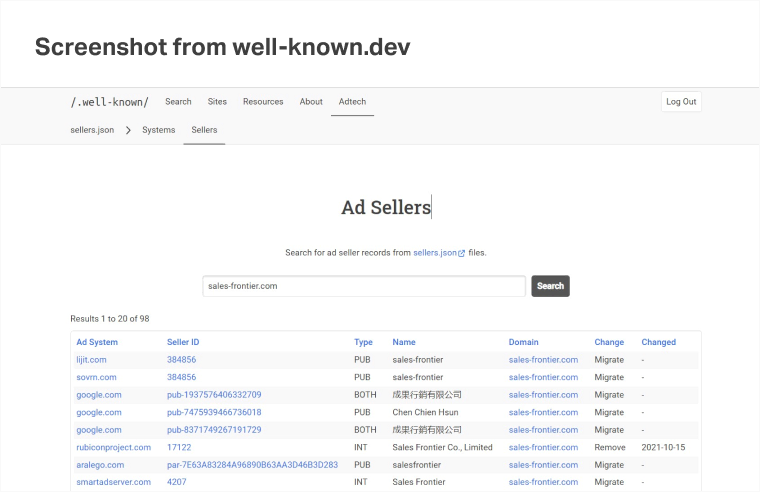
Task: Open seller ID 17122
Action: 179,447
